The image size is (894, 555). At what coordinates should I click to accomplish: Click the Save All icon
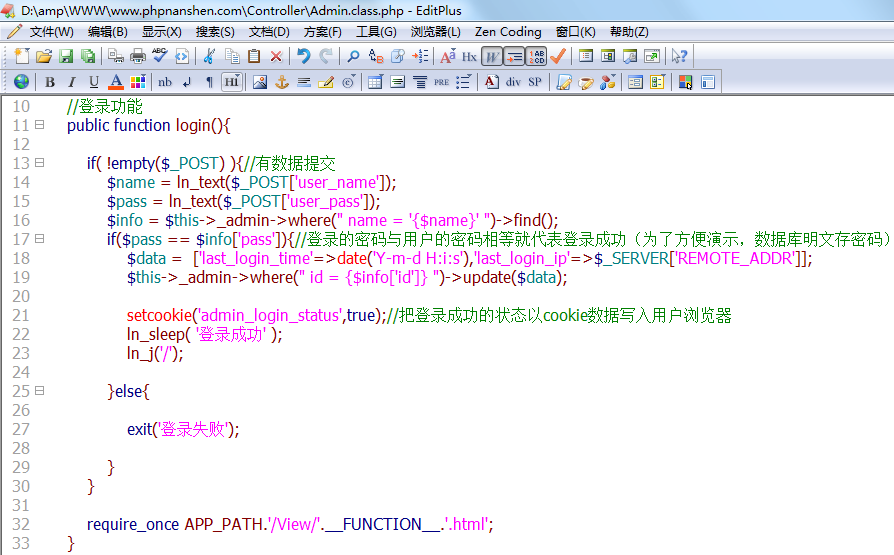point(88,56)
